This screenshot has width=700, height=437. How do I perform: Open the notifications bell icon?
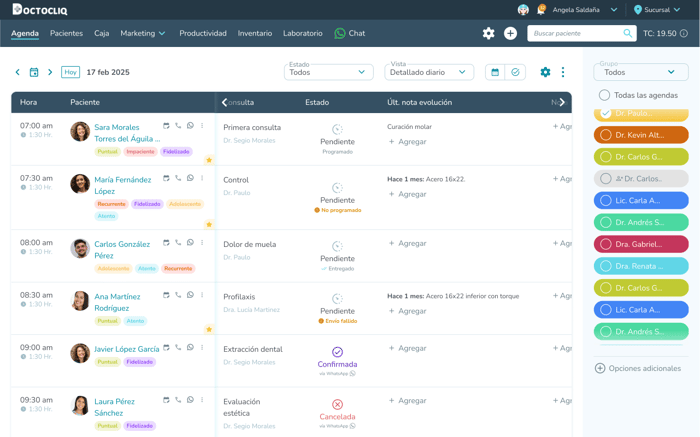click(x=541, y=10)
